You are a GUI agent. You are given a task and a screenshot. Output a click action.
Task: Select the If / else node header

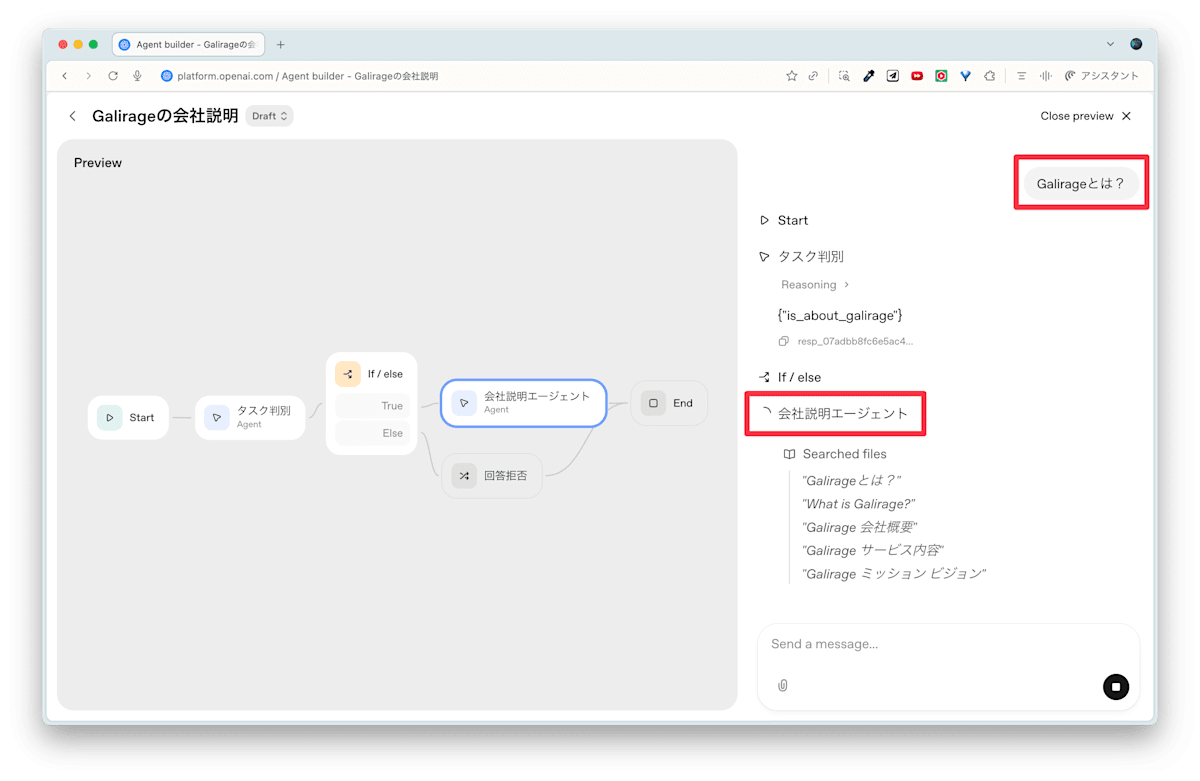click(x=371, y=374)
